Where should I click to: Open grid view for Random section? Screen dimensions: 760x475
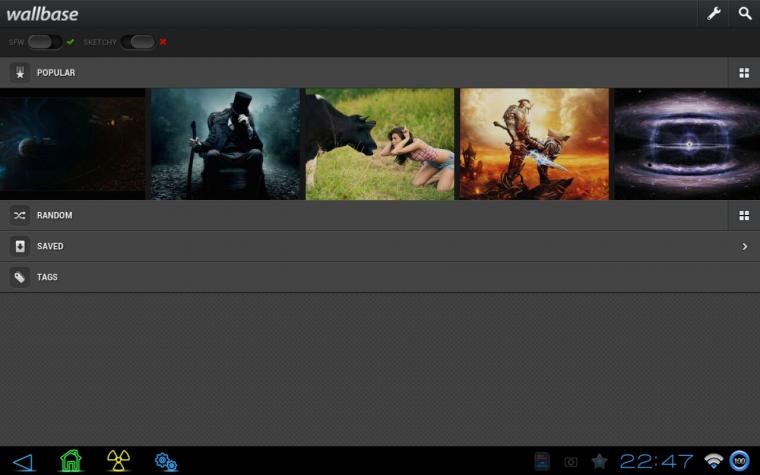pos(744,215)
